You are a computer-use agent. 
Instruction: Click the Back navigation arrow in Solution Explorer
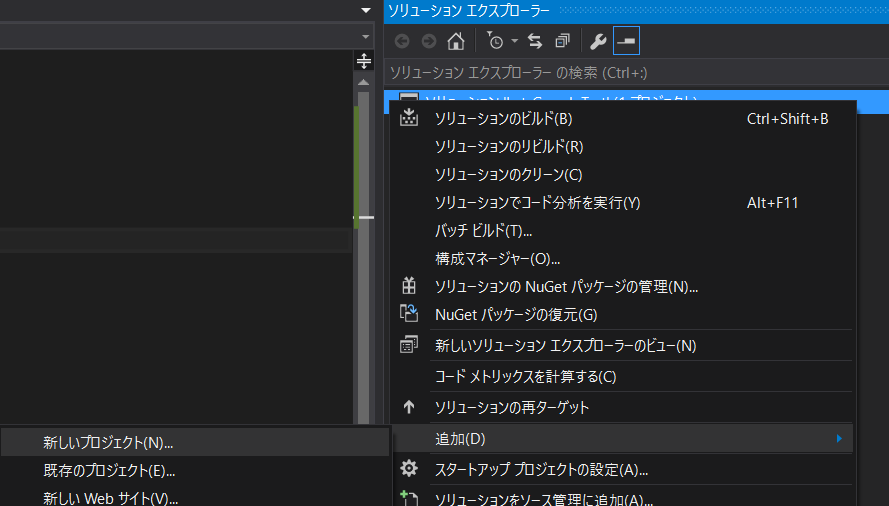pyautogui.click(x=402, y=41)
